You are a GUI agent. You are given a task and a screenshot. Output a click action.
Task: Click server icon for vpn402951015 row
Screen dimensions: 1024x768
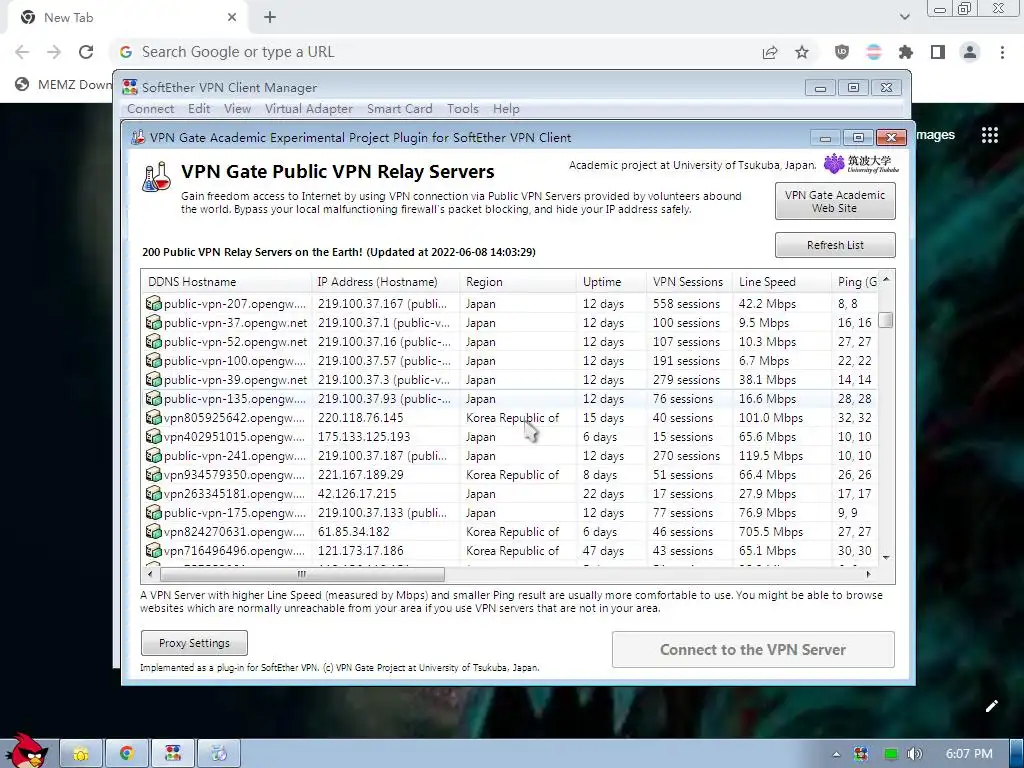(x=153, y=436)
